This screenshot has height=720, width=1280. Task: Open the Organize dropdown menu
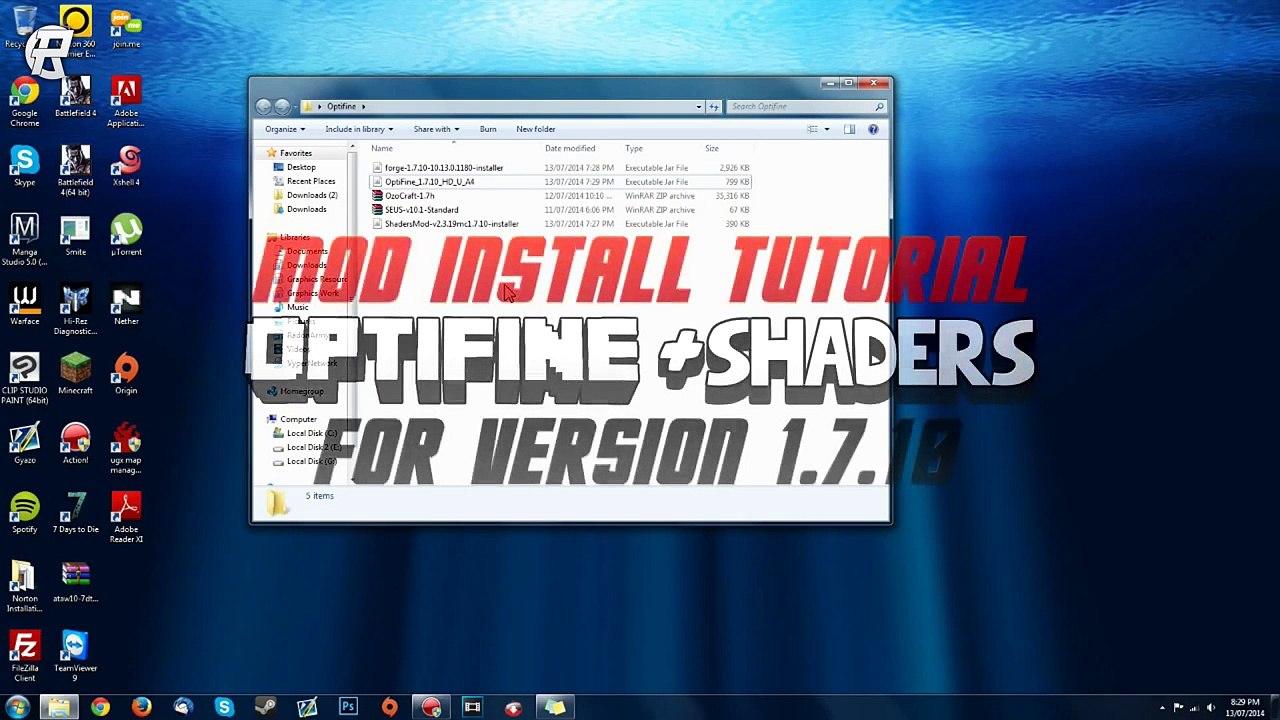[x=285, y=129]
